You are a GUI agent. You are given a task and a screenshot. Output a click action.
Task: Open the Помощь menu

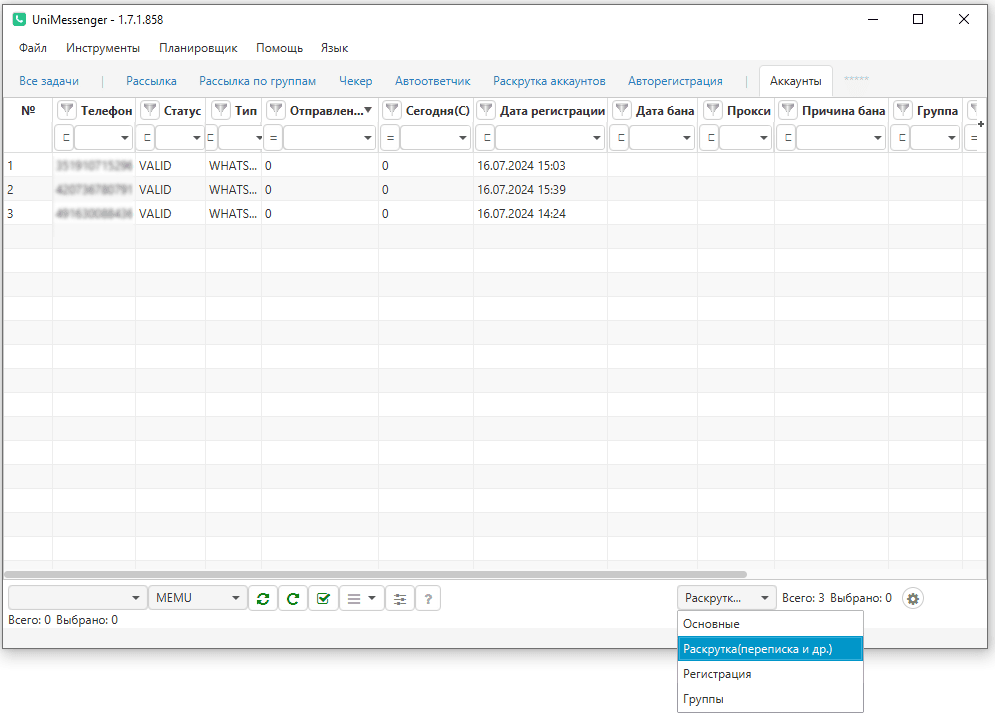pos(279,48)
